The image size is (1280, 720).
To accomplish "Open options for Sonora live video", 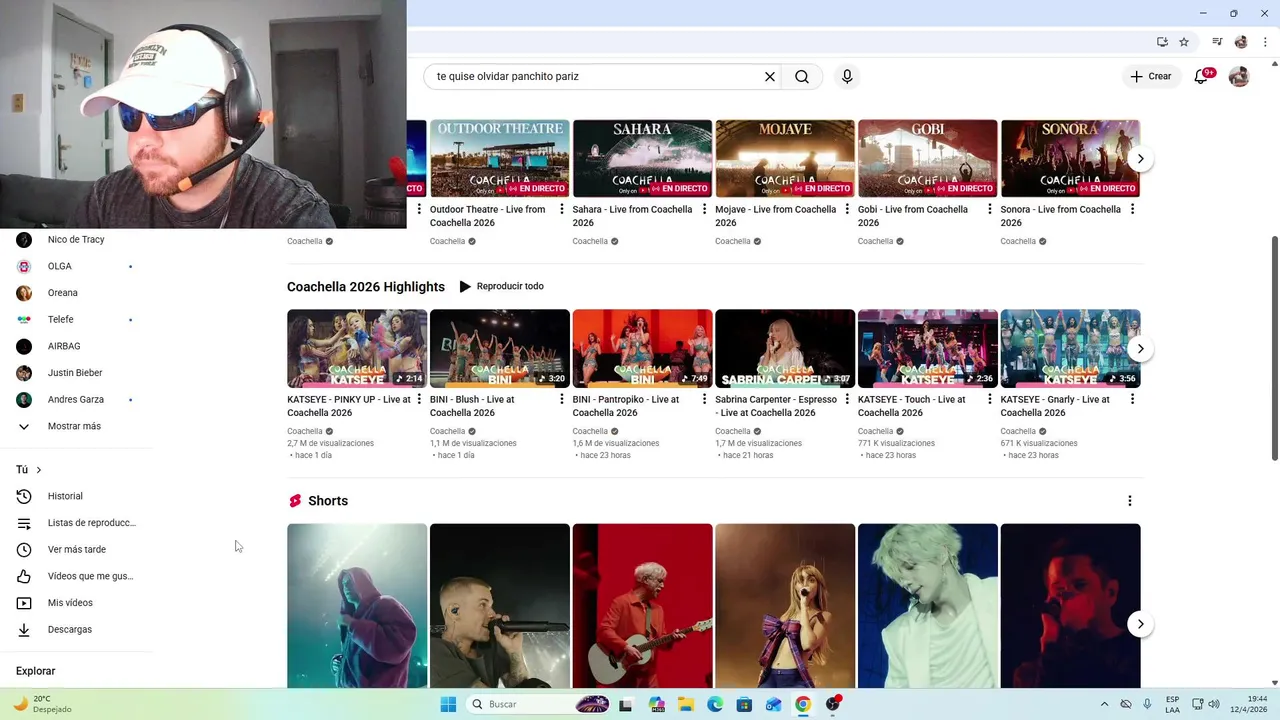I will click(x=1133, y=209).
